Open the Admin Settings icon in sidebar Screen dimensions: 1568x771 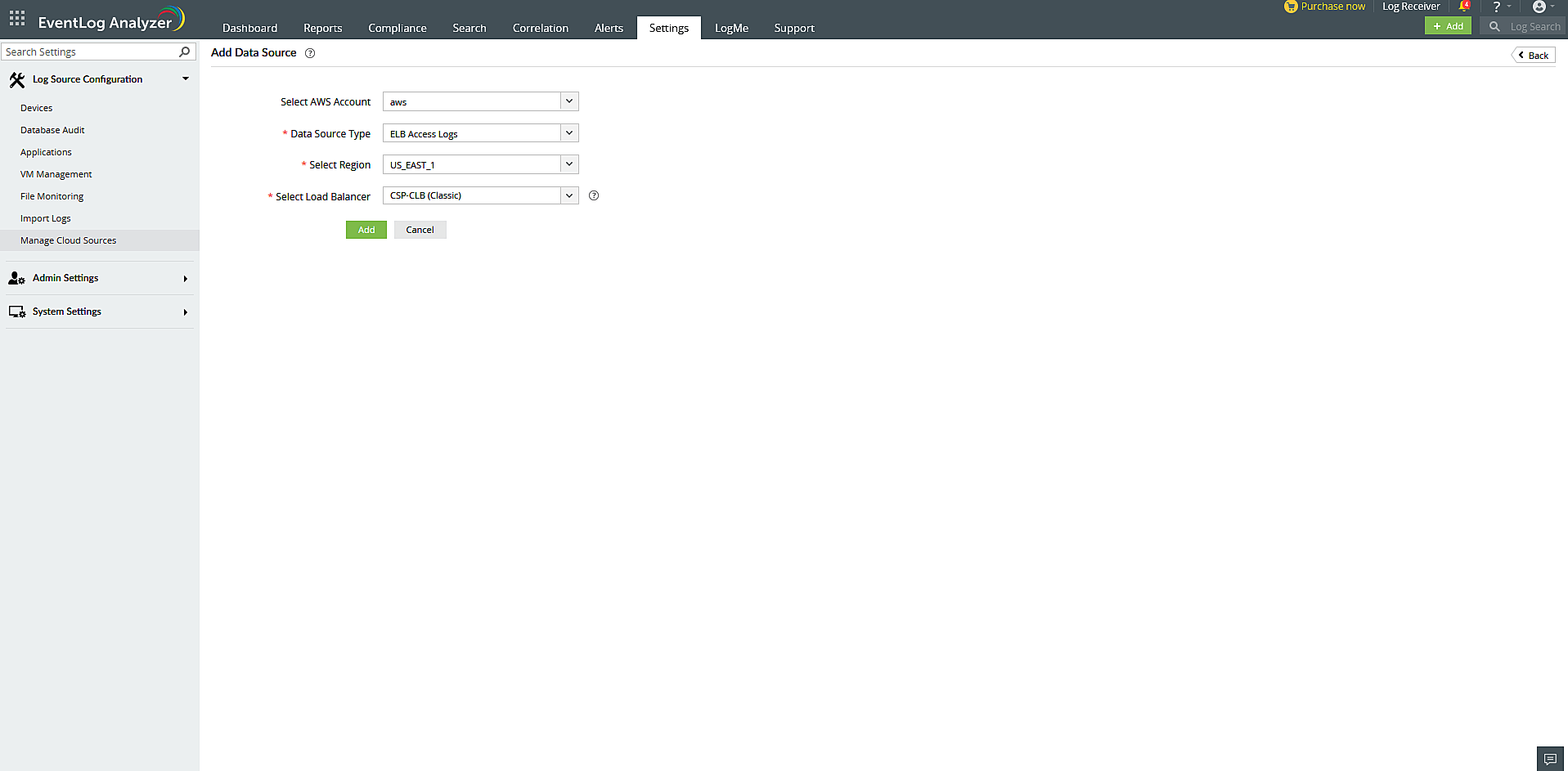pyautogui.click(x=15, y=278)
